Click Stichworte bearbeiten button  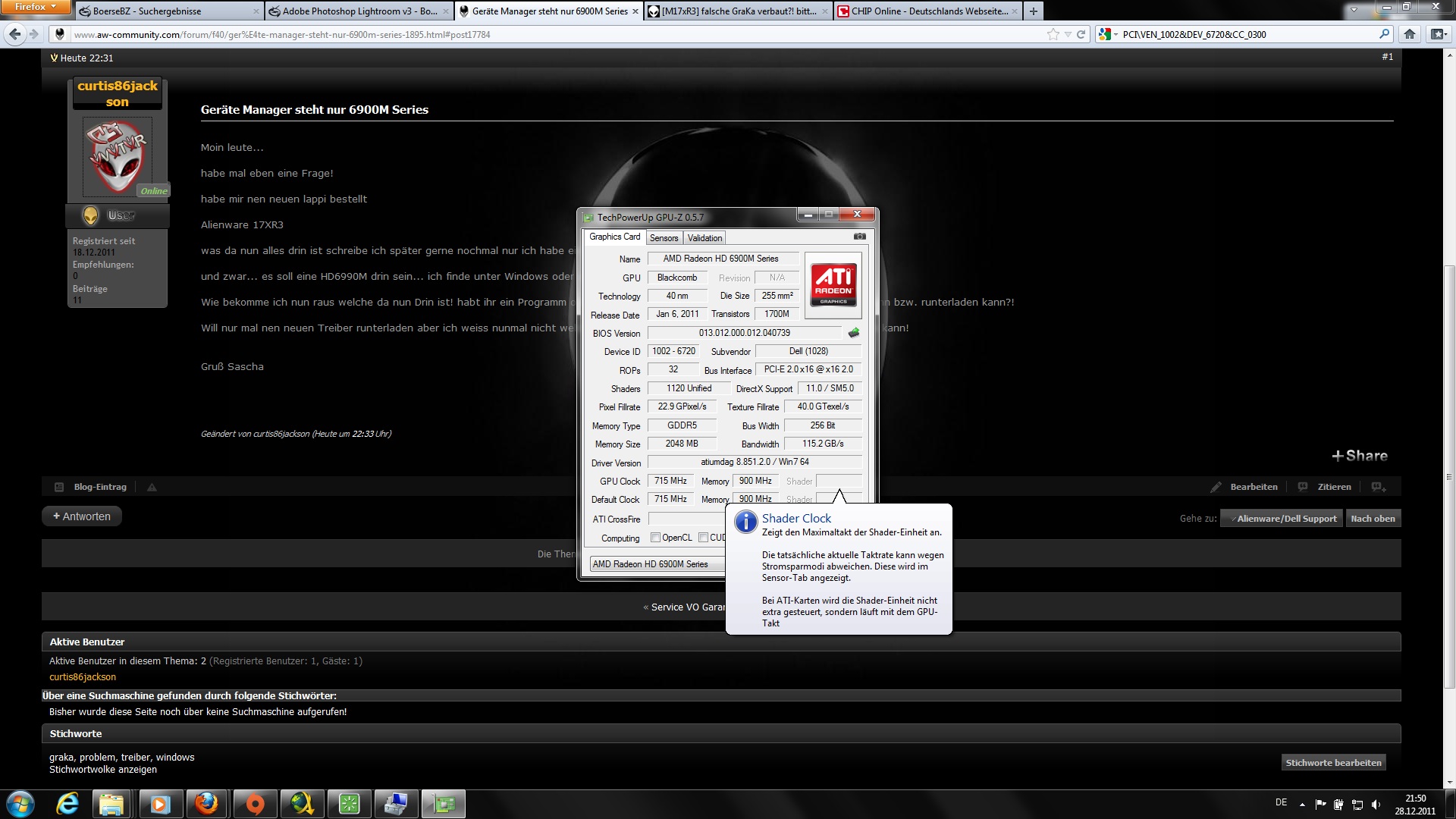(1333, 763)
